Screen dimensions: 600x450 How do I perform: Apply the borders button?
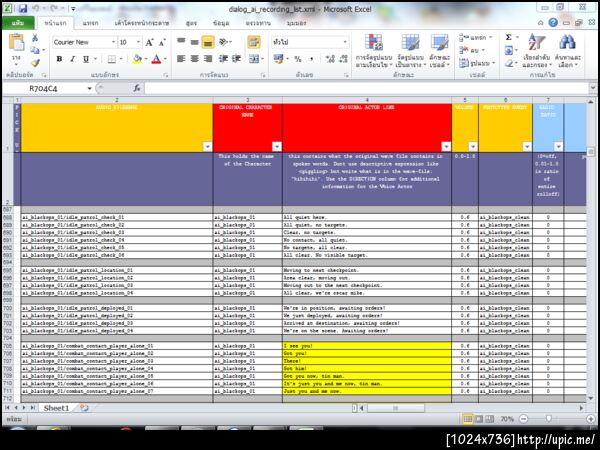tap(111, 59)
